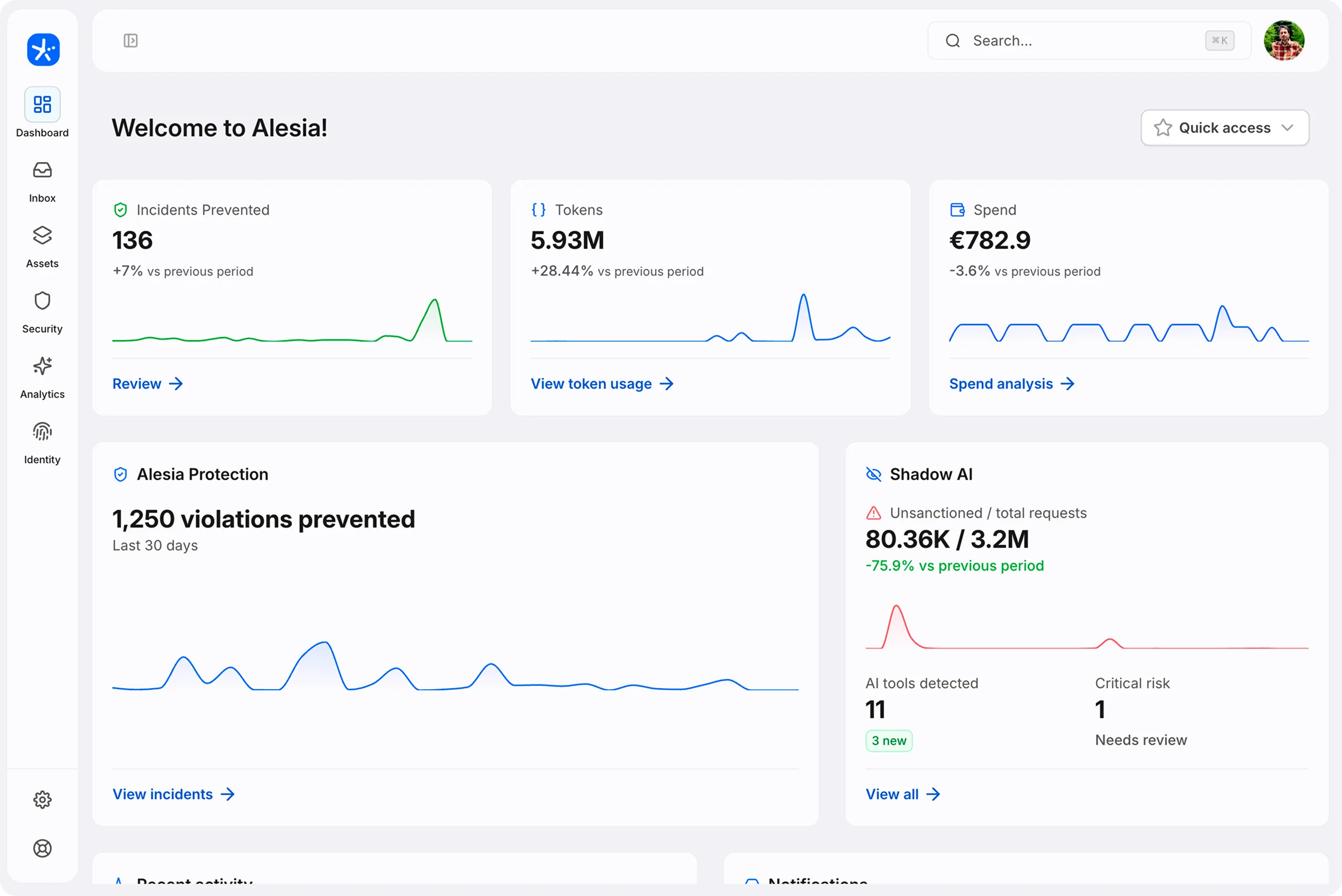The width and height of the screenshot is (1342, 896).
Task: Click the Tokens curly braces icon
Action: pos(538,210)
